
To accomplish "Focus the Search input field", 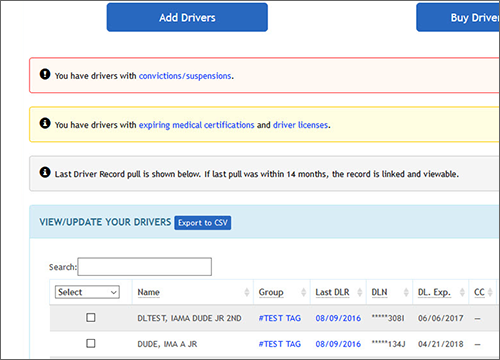I will pyautogui.click(x=145, y=267).
